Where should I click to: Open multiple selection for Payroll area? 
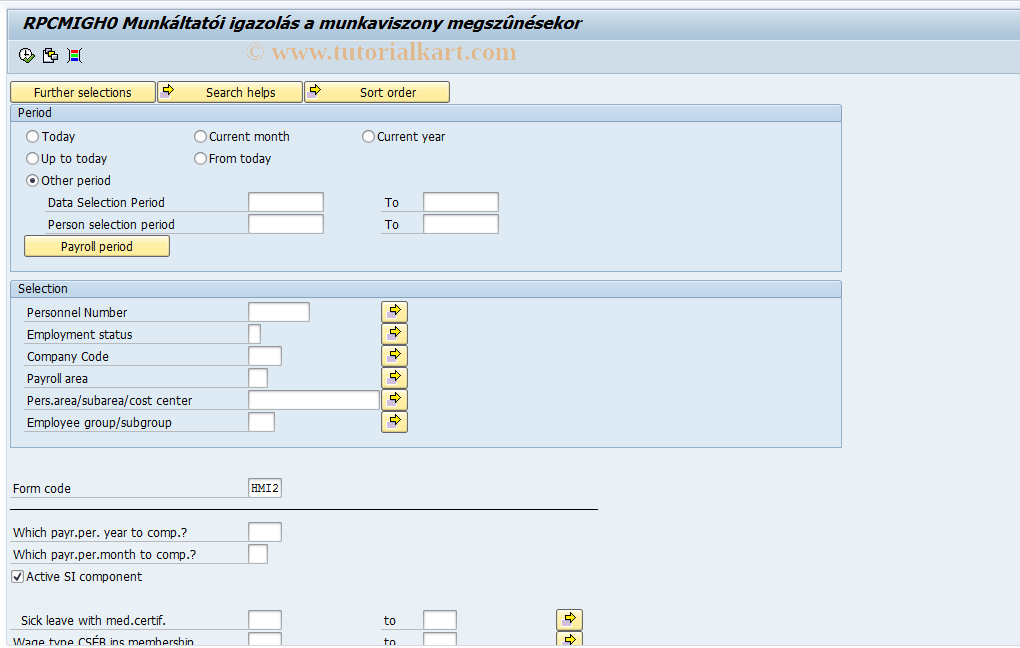394,377
